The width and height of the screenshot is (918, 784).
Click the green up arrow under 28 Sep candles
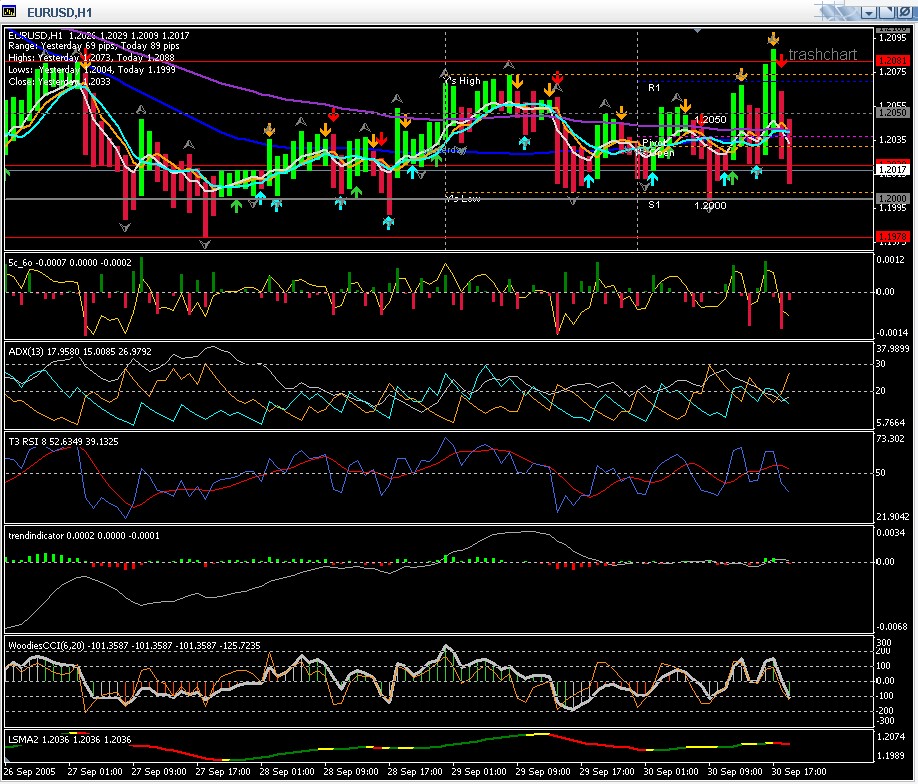[356, 191]
